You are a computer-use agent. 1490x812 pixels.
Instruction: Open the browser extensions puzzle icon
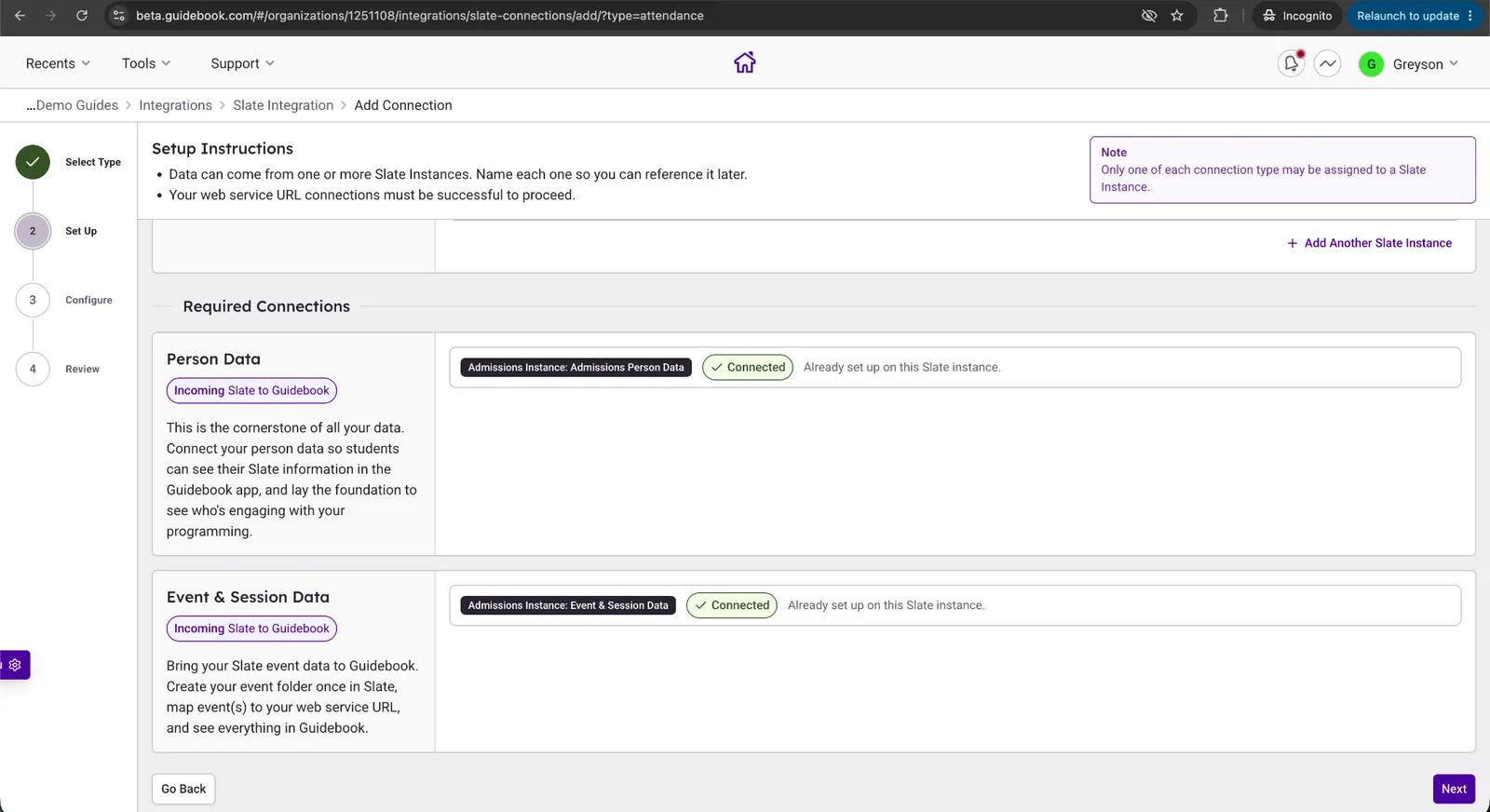(x=1220, y=16)
